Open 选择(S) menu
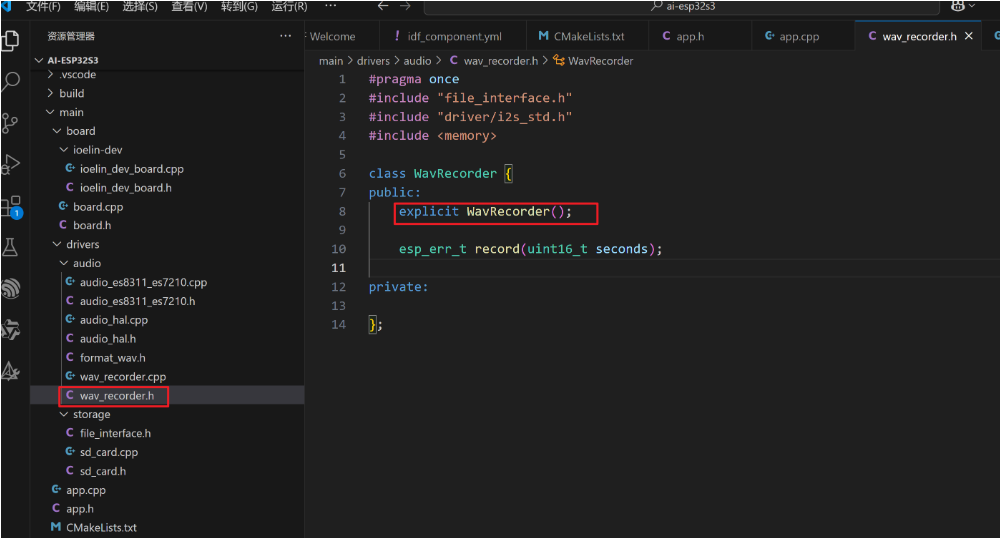Image resolution: width=1000 pixels, height=538 pixels. tap(140, 6)
